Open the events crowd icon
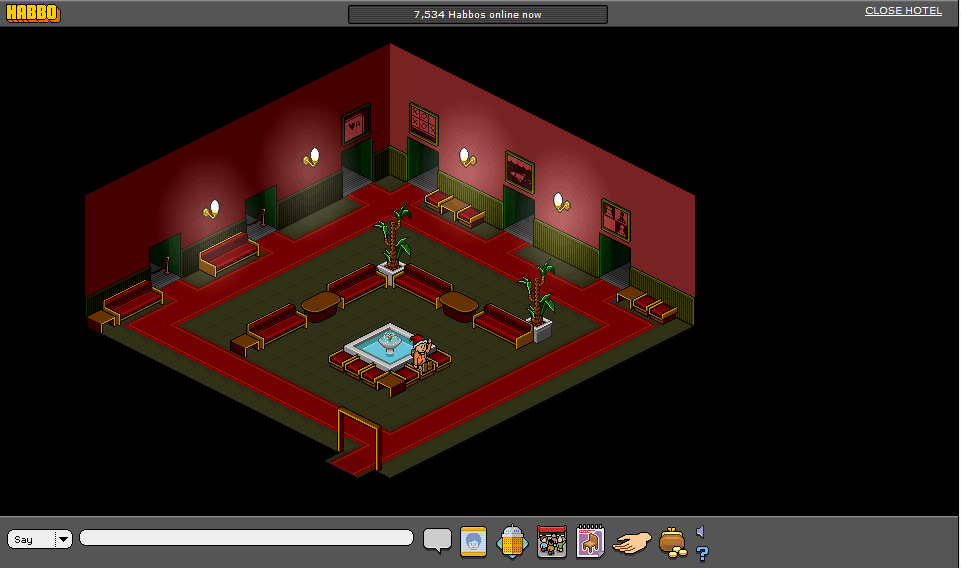 click(x=552, y=542)
